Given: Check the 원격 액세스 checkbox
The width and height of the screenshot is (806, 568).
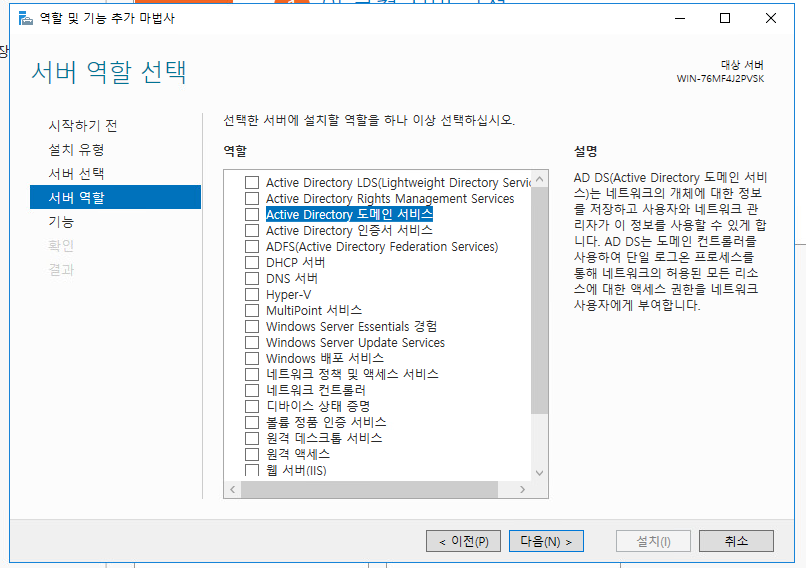Looking at the screenshot, I should (x=252, y=454).
